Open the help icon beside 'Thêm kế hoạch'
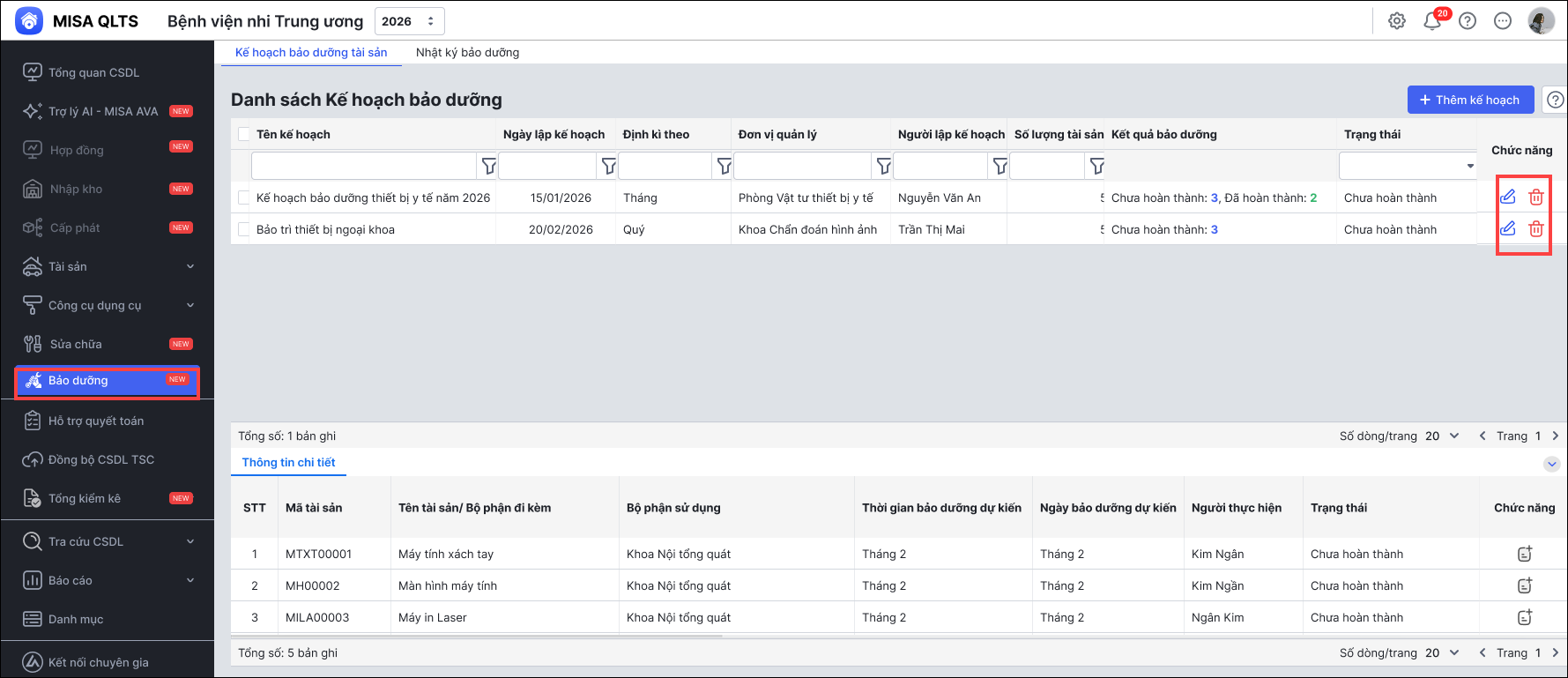The image size is (1568, 678). [1556, 100]
